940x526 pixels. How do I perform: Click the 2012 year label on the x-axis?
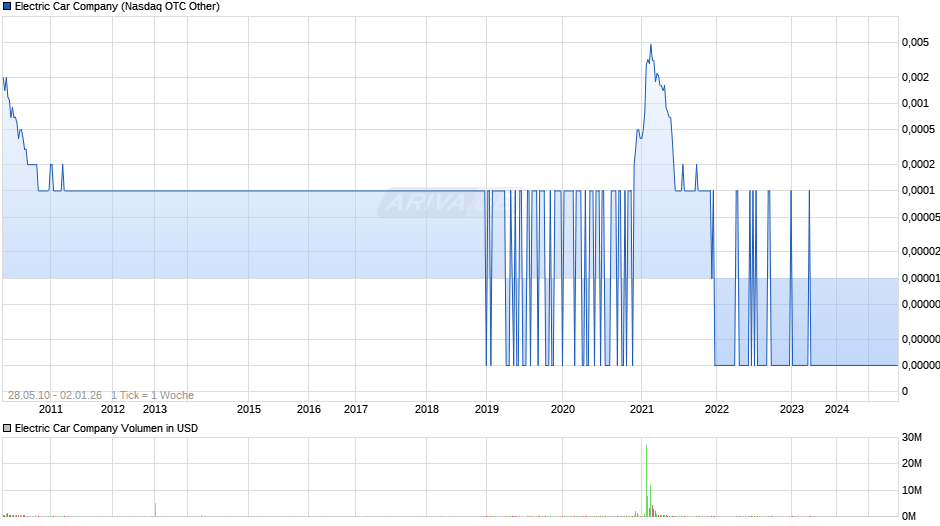(113, 409)
